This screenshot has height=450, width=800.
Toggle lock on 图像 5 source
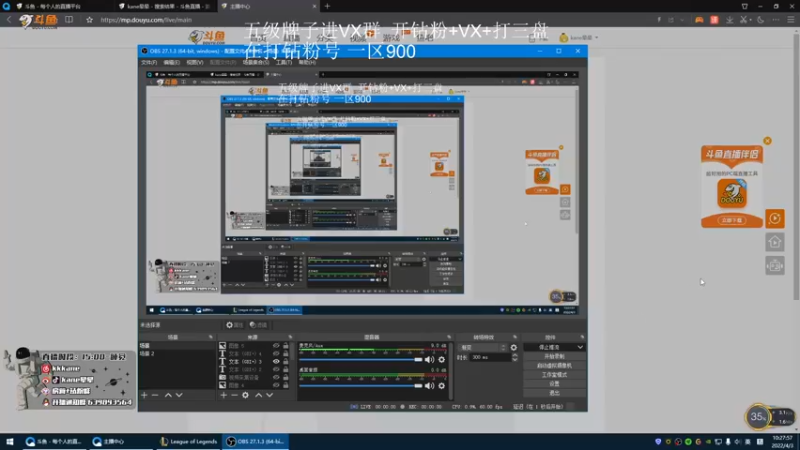(x=286, y=346)
